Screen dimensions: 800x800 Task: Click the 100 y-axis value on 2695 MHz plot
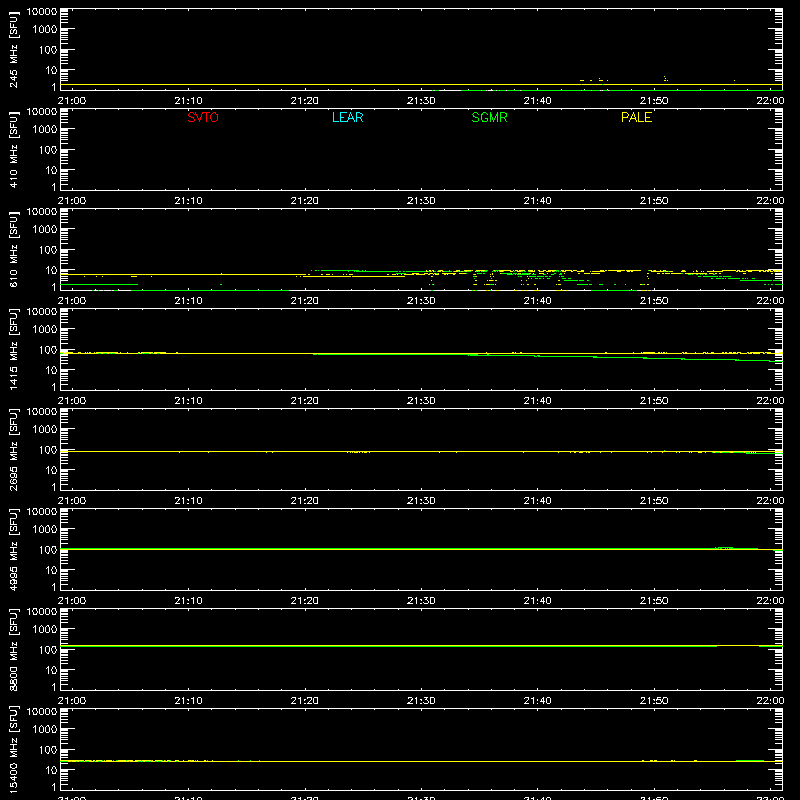coord(48,450)
